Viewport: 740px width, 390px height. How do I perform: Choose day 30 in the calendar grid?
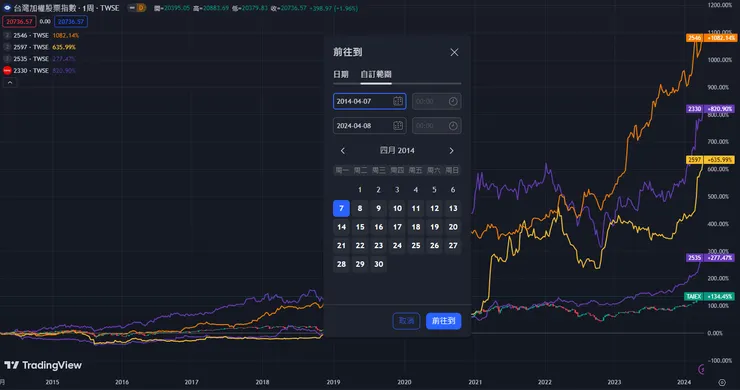[378, 264]
